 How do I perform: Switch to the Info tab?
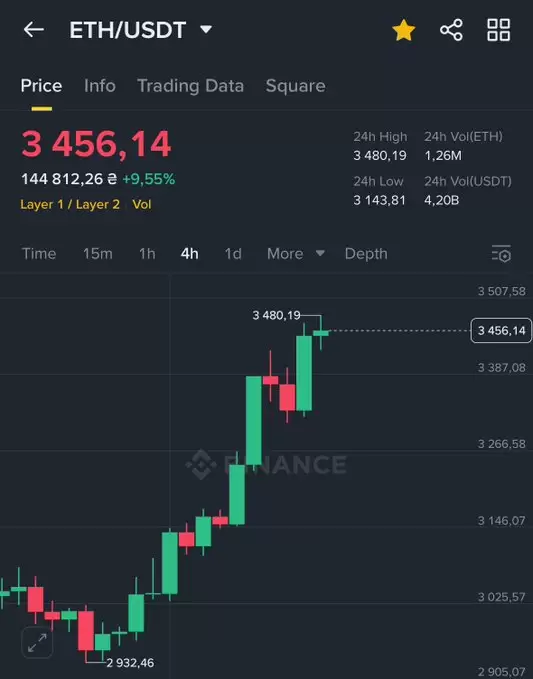[100, 86]
